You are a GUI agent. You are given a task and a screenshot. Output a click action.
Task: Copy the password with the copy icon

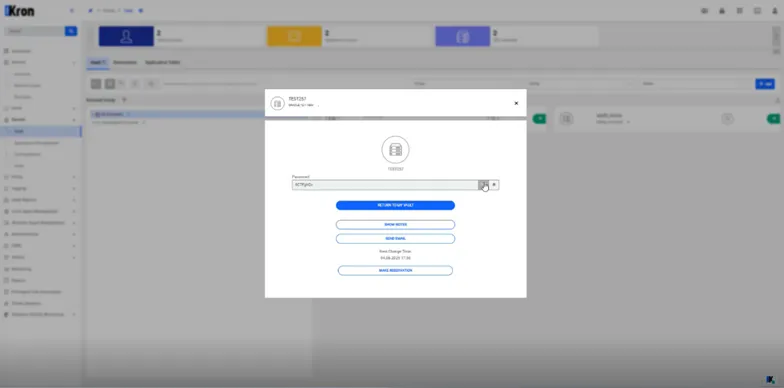[x=483, y=185]
